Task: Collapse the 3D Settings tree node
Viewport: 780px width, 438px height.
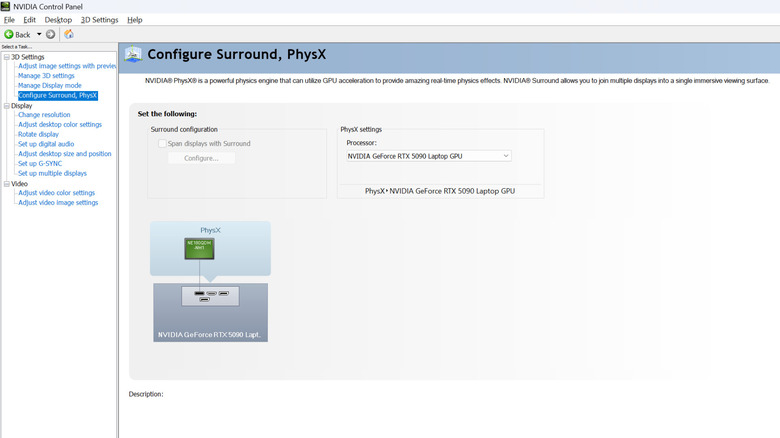Action: pos(6,57)
